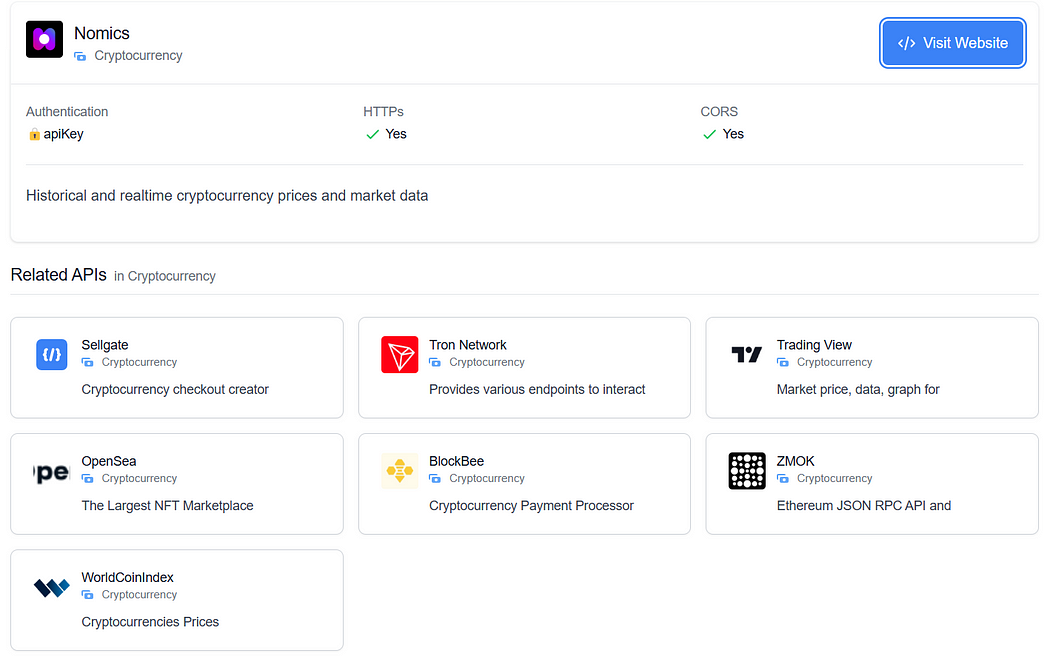Screen dimensions: 1050x659
Task: Click the Yes value under HTTPs
Action: point(396,134)
